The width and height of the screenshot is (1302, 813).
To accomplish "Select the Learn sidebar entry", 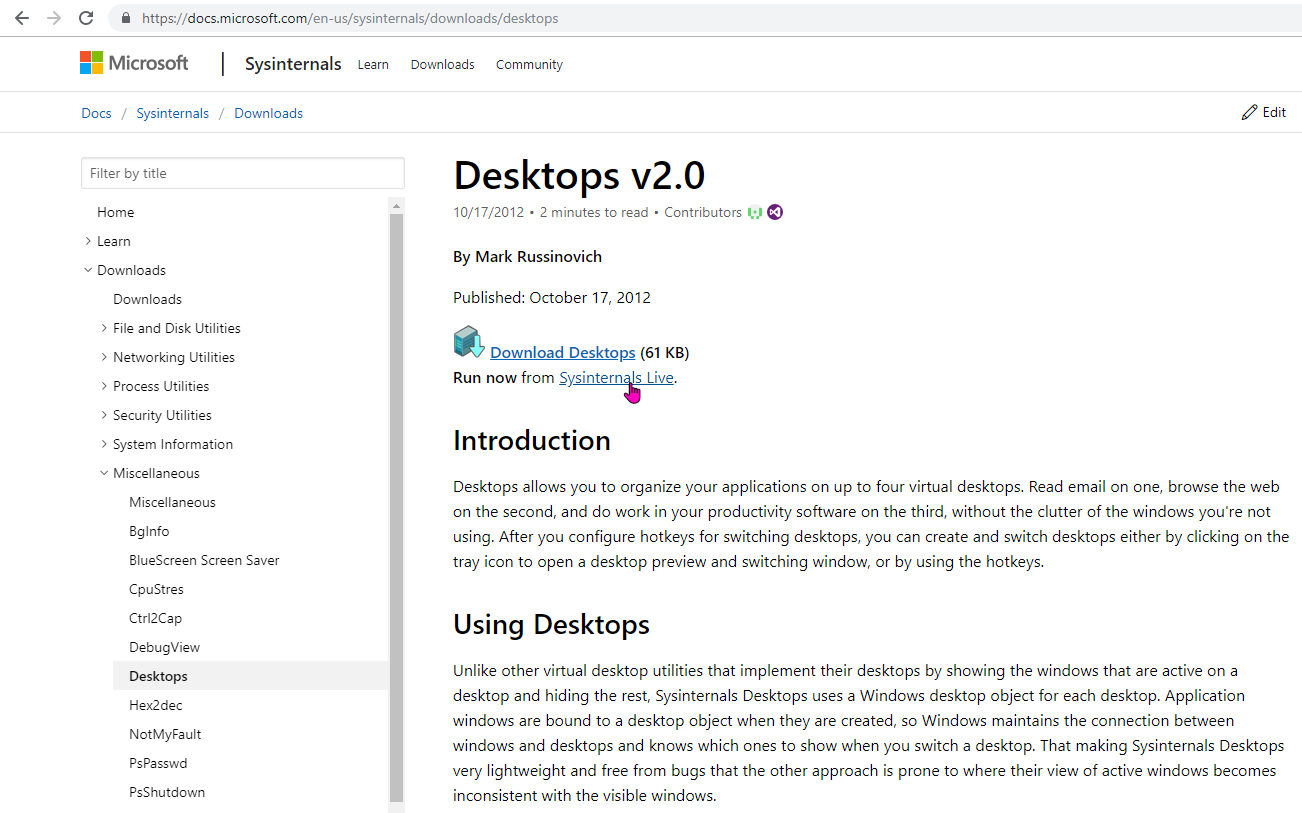I will pos(114,241).
